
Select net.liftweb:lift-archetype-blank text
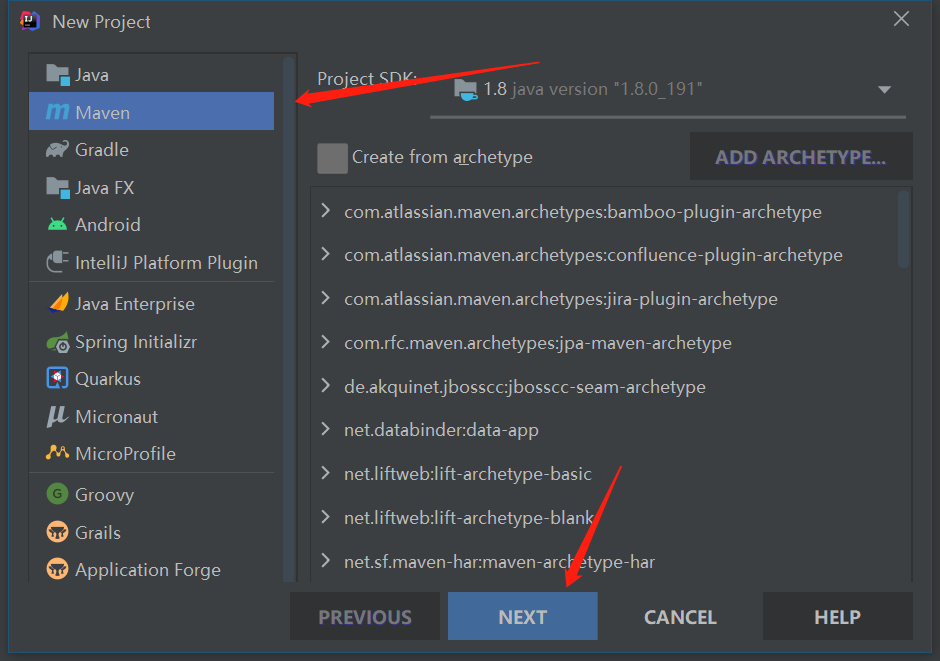coord(469,518)
